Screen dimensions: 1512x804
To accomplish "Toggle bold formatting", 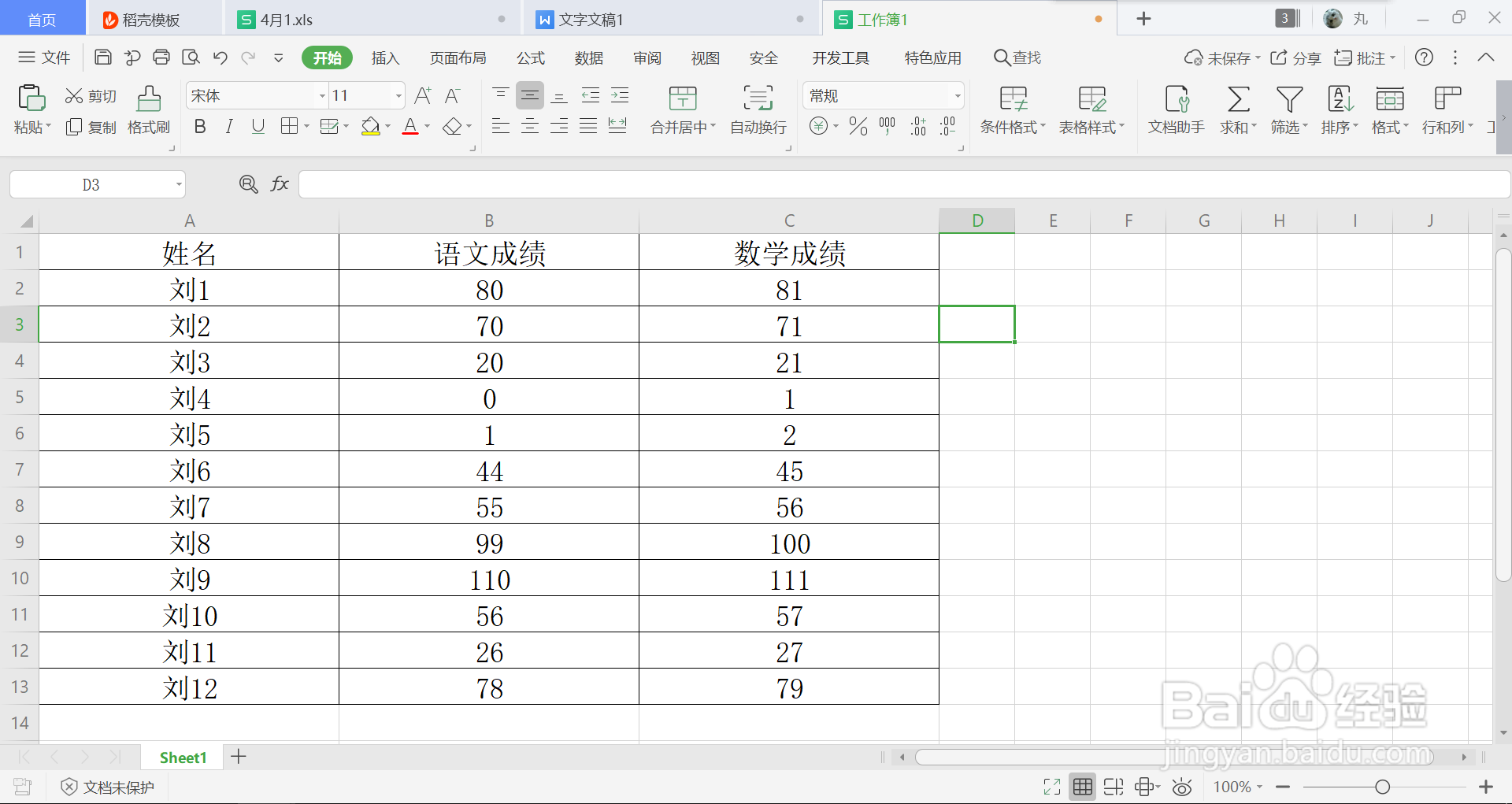I will coord(199,126).
